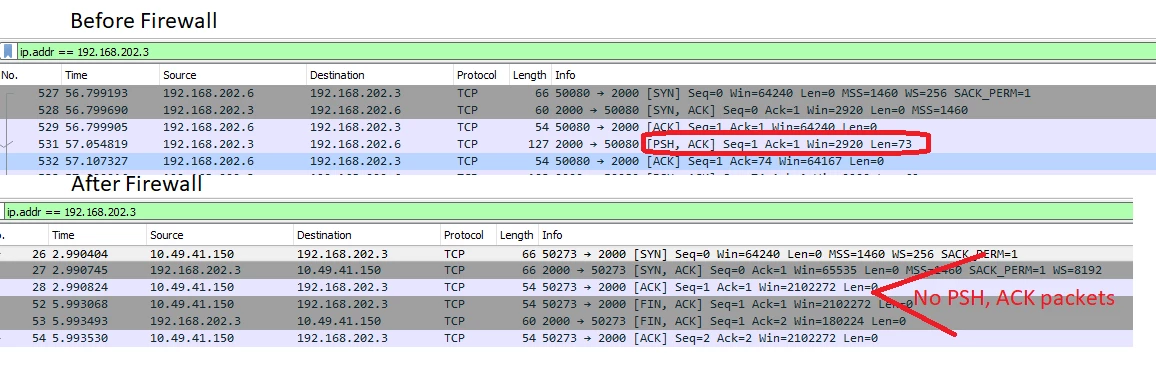Click time value 5.993493
The height and width of the screenshot is (391, 1156).
pos(79,321)
